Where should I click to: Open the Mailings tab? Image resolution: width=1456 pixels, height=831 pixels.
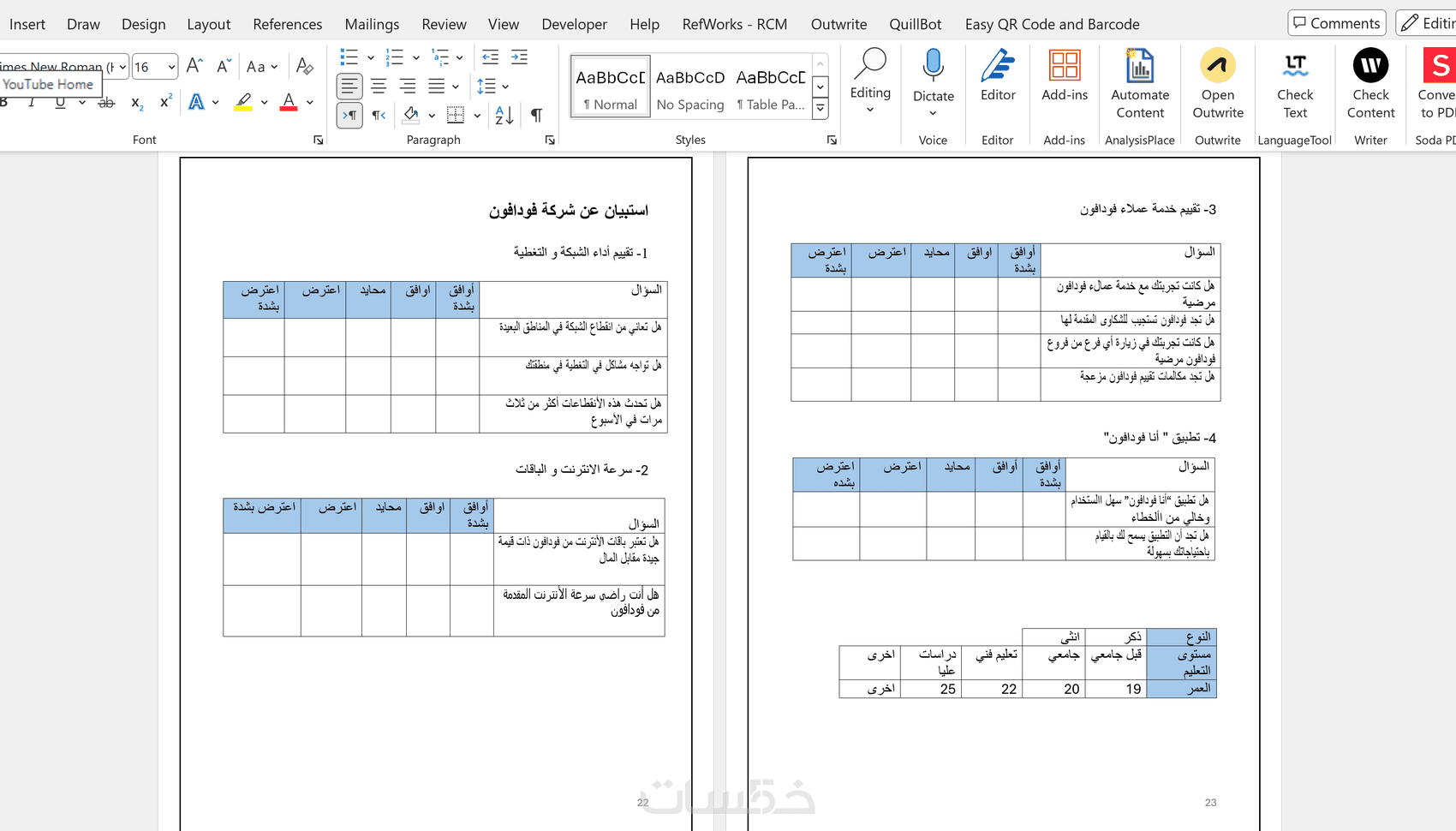(372, 24)
